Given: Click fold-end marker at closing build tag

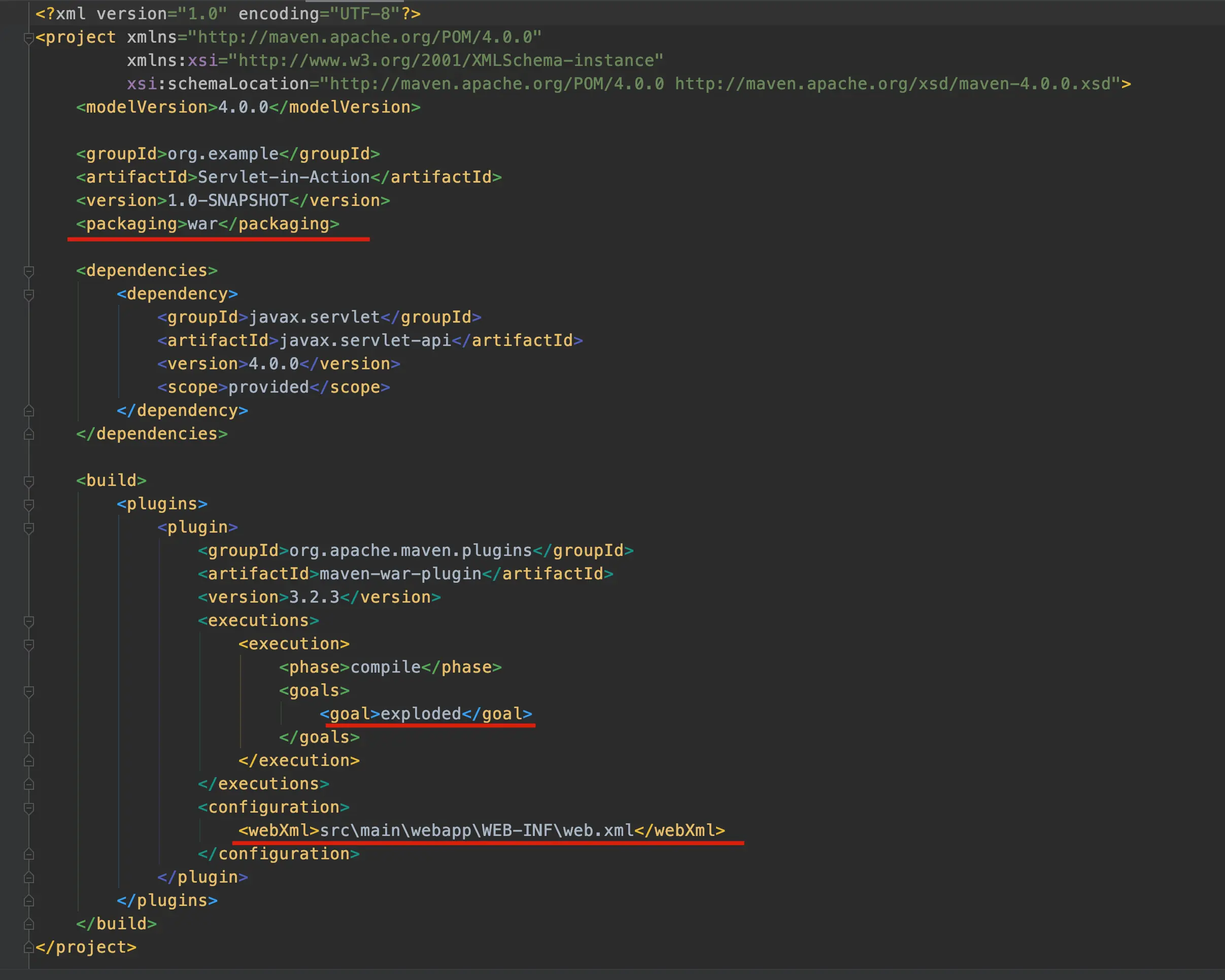Looking at the screenshot, I should (x=29, y=924).
